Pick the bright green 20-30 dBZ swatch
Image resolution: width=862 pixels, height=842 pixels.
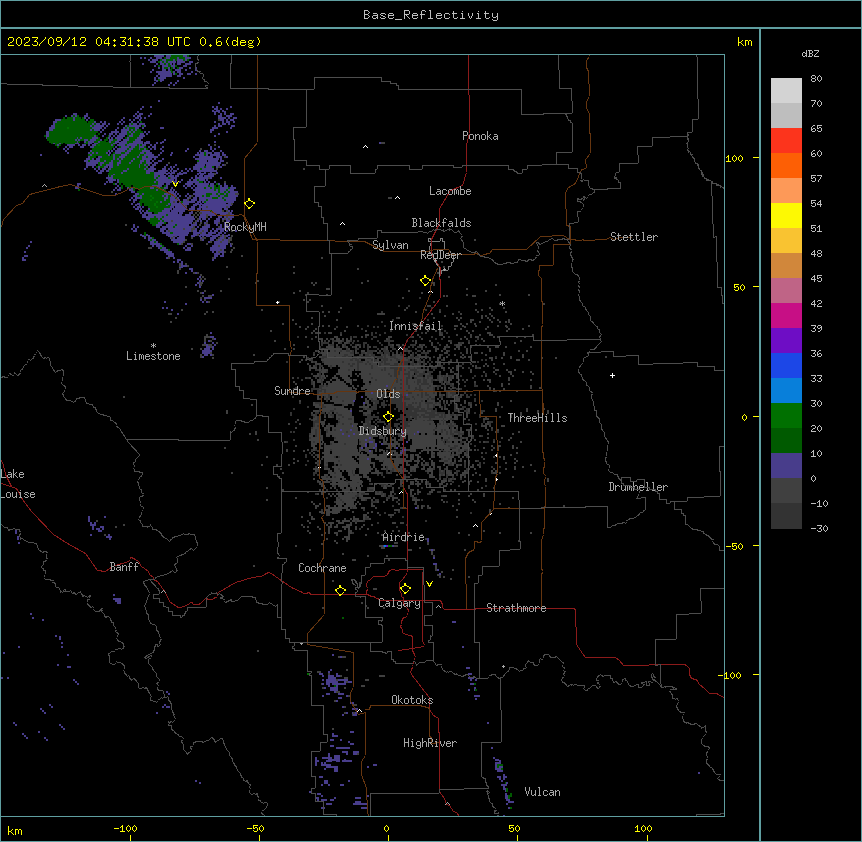click(786, 416)
